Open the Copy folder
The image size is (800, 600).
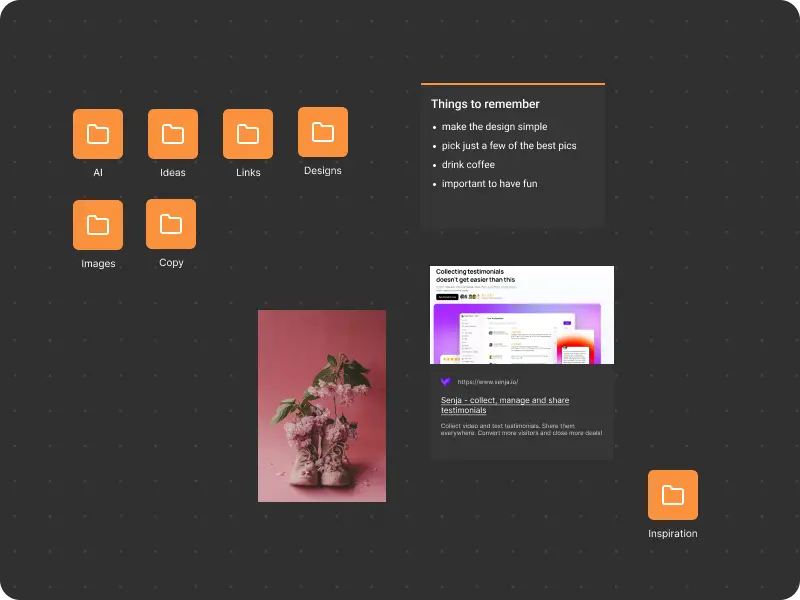tap(170, 224)
